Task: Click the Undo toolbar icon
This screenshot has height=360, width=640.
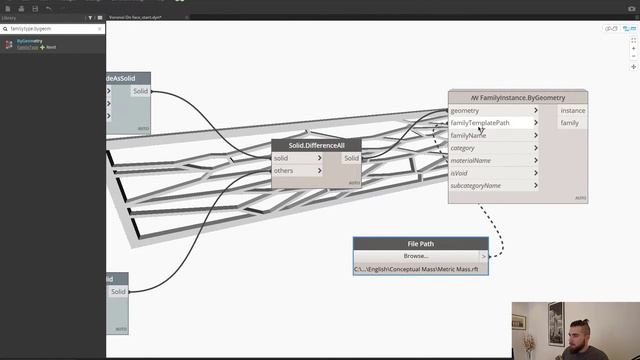Action: pos(49,9)
